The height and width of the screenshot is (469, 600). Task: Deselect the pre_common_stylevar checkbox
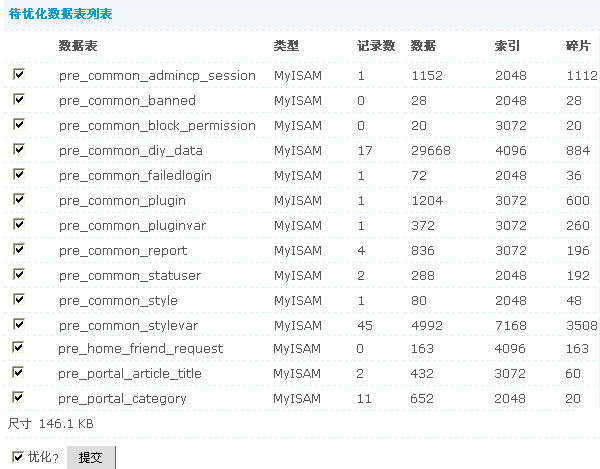tap(19, 324)
